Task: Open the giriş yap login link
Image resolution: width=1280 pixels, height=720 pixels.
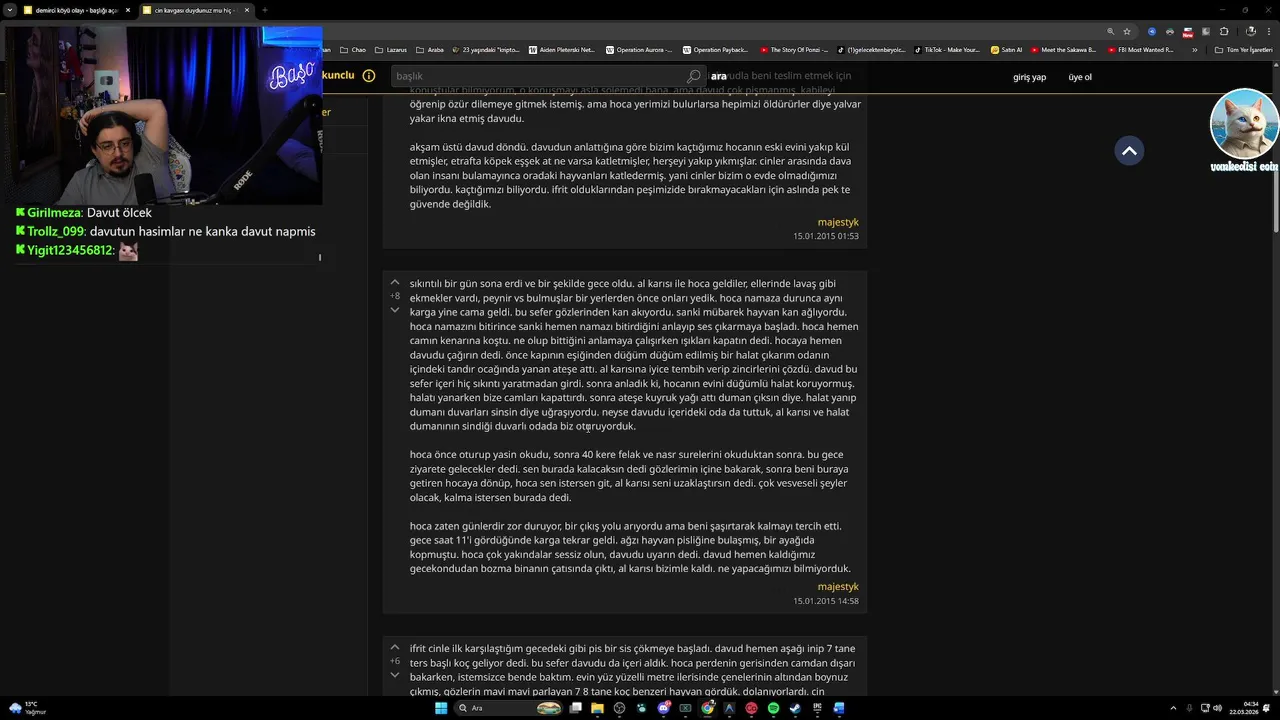Action: [x=1029, y=77]
